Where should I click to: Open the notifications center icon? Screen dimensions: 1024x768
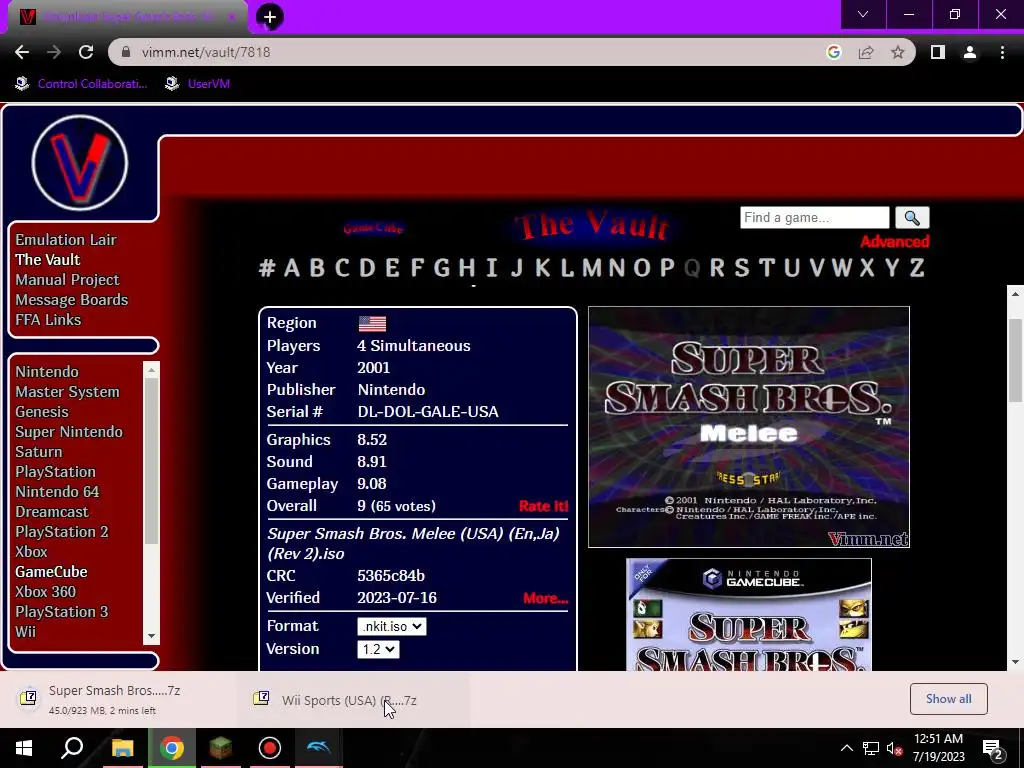[993, 748]
